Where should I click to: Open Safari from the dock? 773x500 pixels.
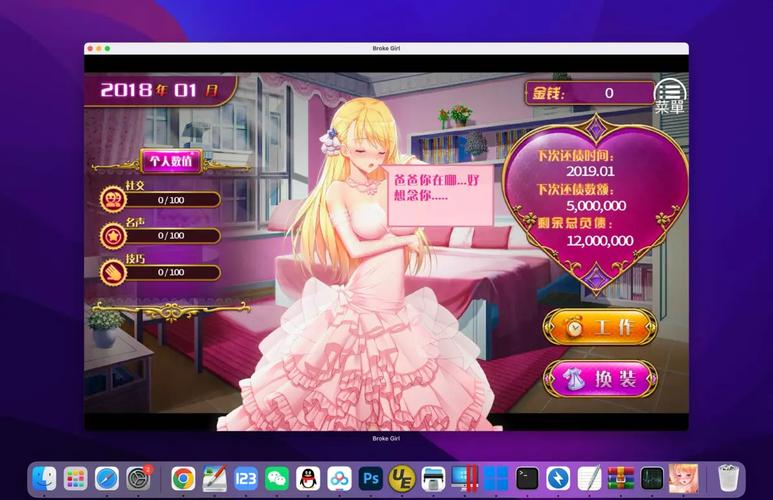coord(107,479)
